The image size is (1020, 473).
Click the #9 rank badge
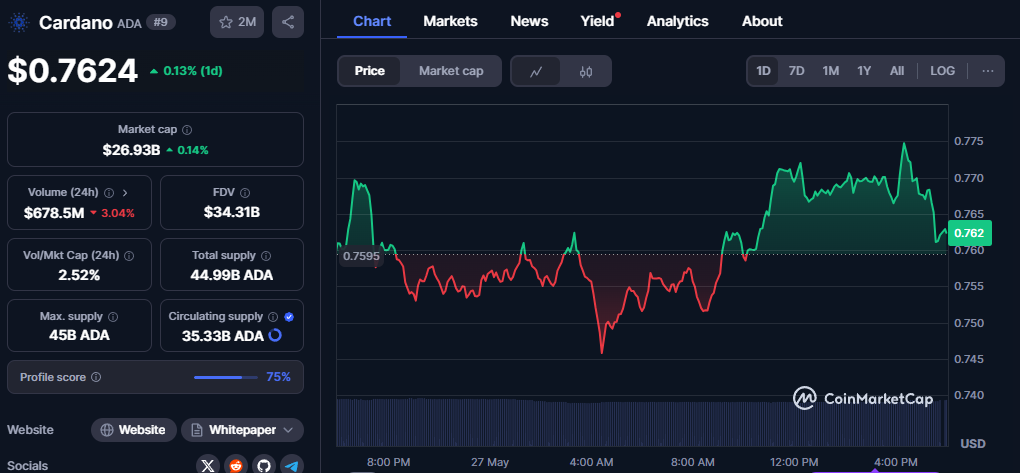coord(160,22)
